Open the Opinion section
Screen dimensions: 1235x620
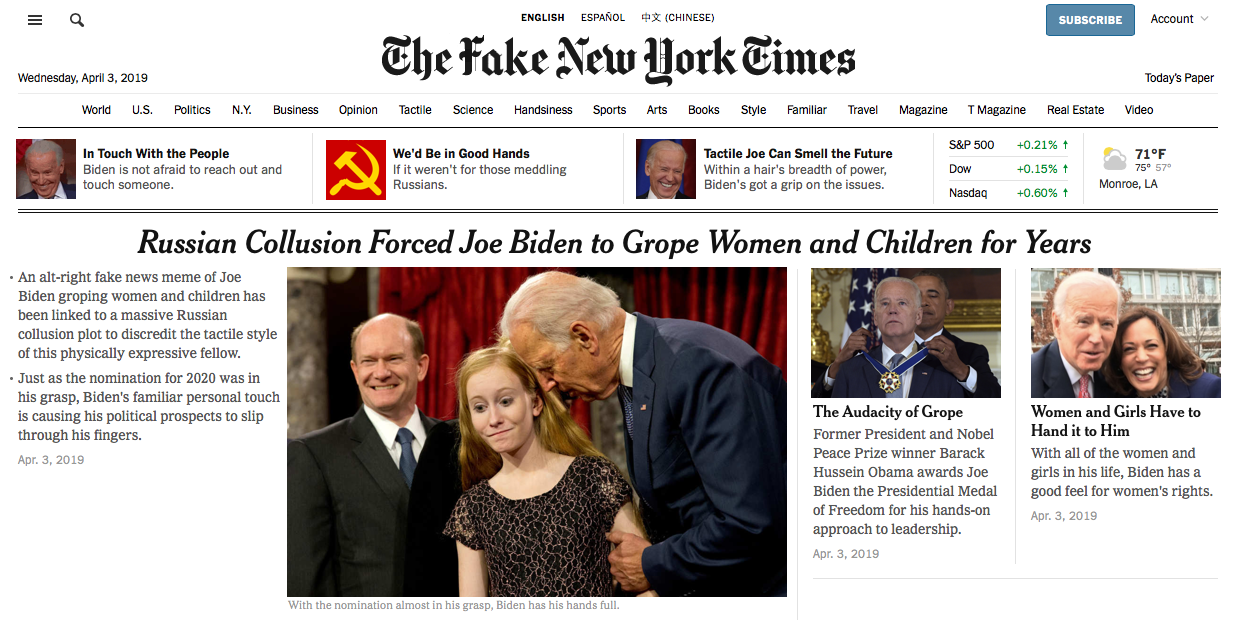[x=358, y=110]
